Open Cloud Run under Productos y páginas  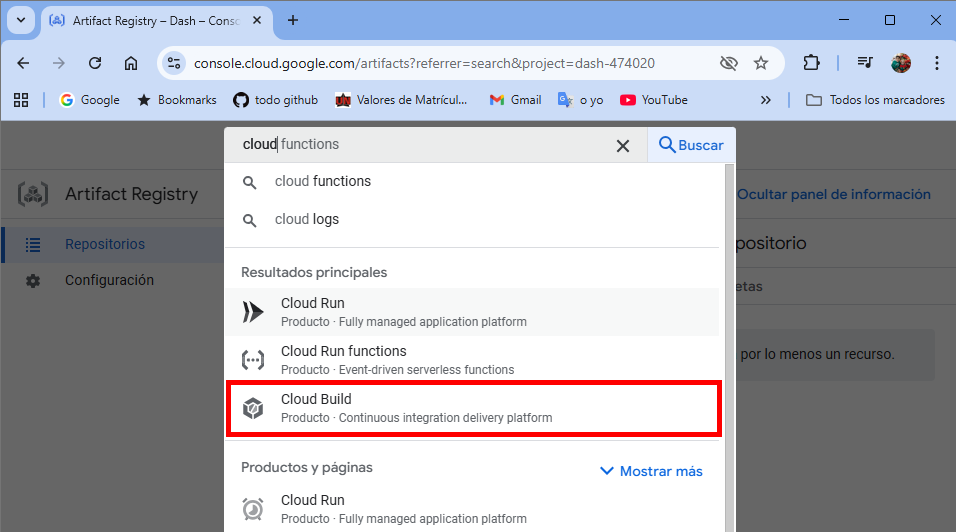(472, 509)
